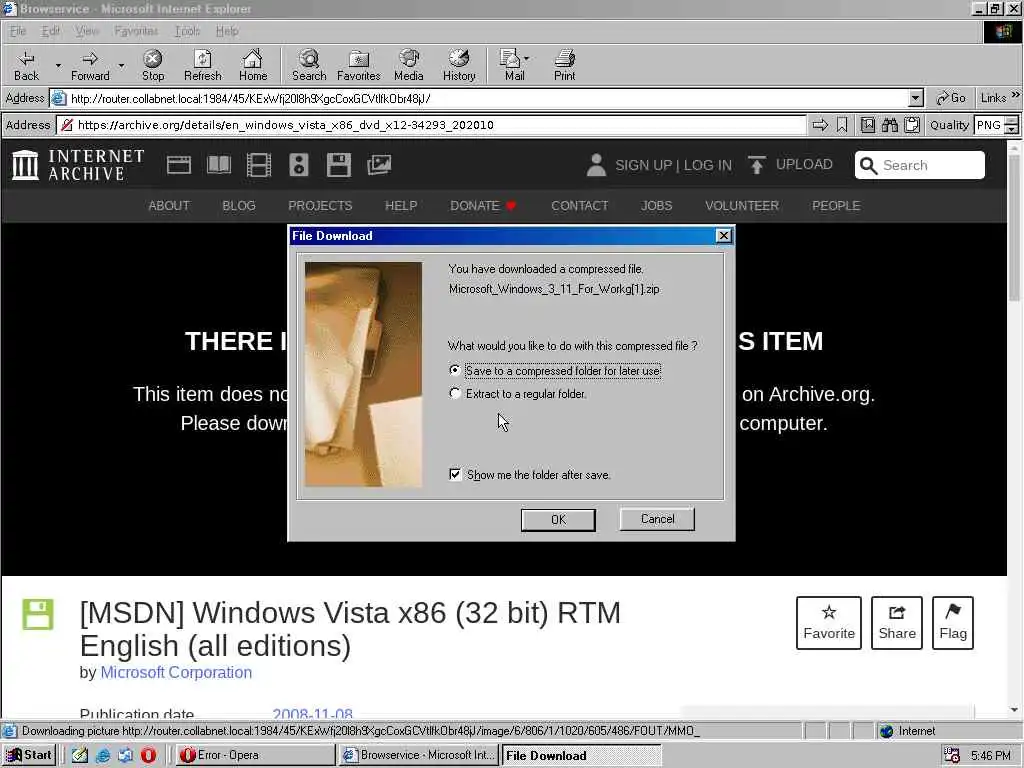Click the green floppy software item icon
Image resolution: width=1024 pixels, height=768 pixels.
(38, 615)
